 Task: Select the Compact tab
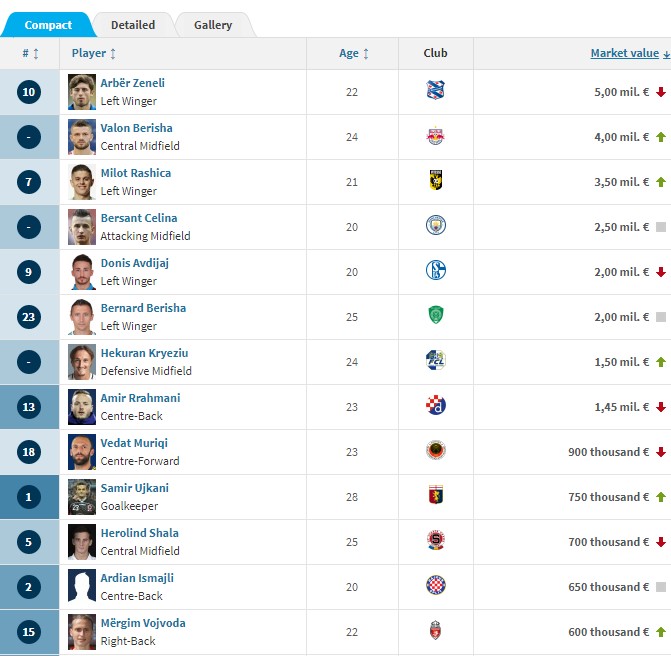pos(48,25)
